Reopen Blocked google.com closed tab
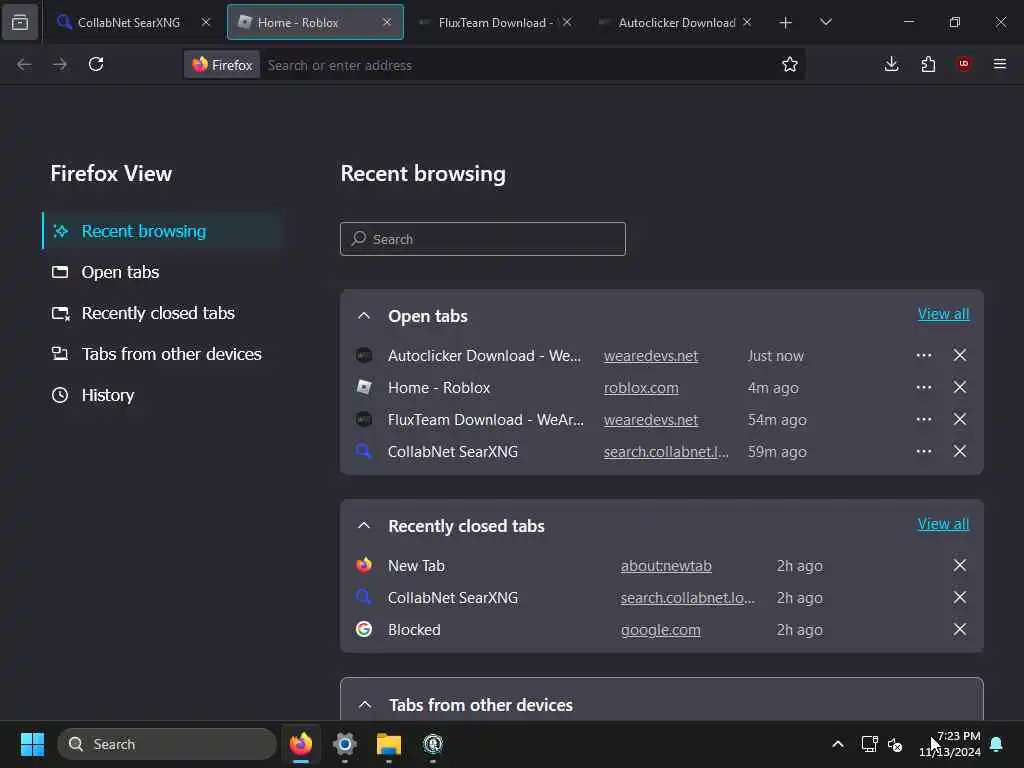This screenshot has height=768, width=1024. click(x=414, y=630)
